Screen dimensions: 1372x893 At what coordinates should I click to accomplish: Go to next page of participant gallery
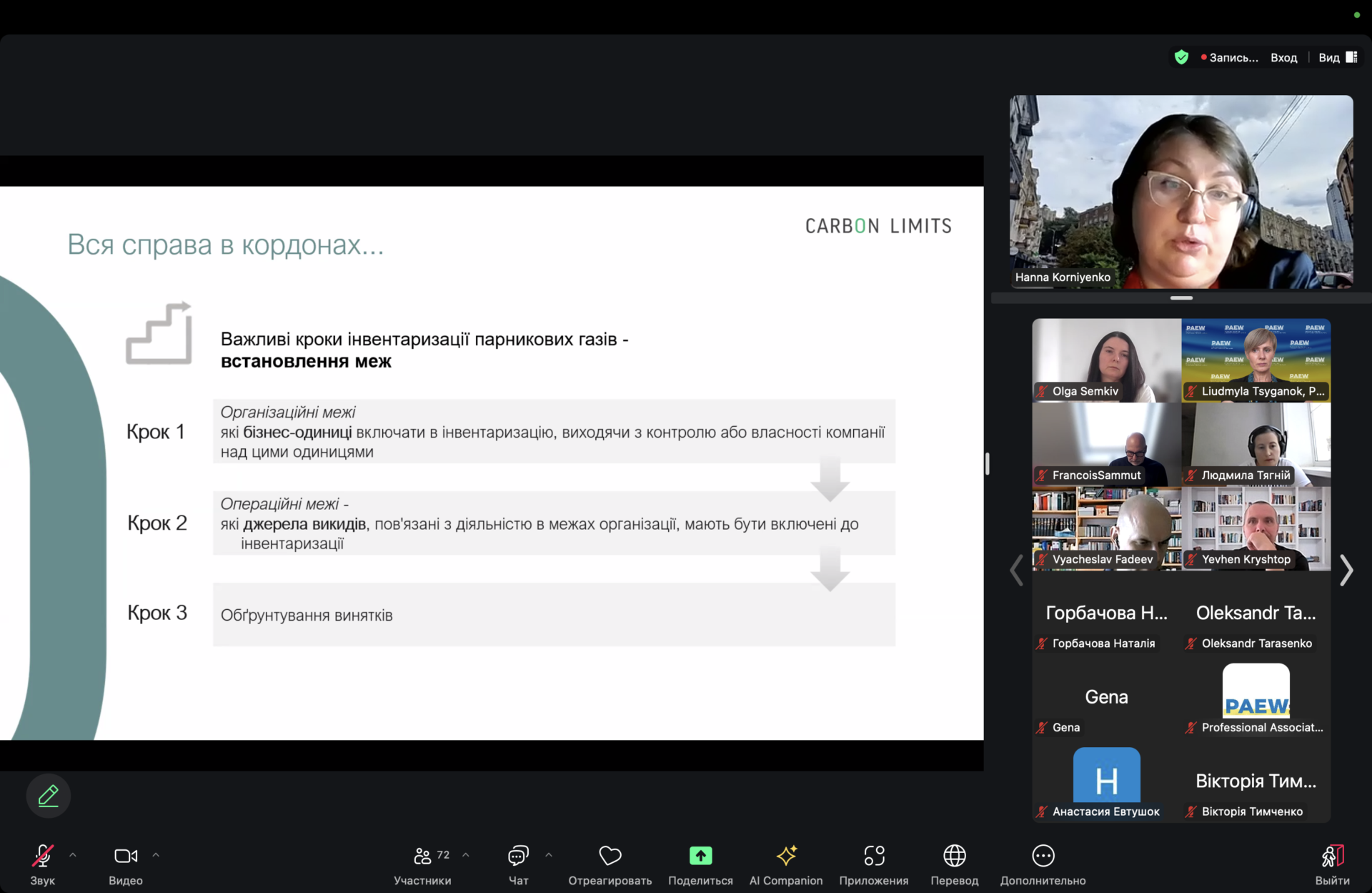pos(1346,571)
